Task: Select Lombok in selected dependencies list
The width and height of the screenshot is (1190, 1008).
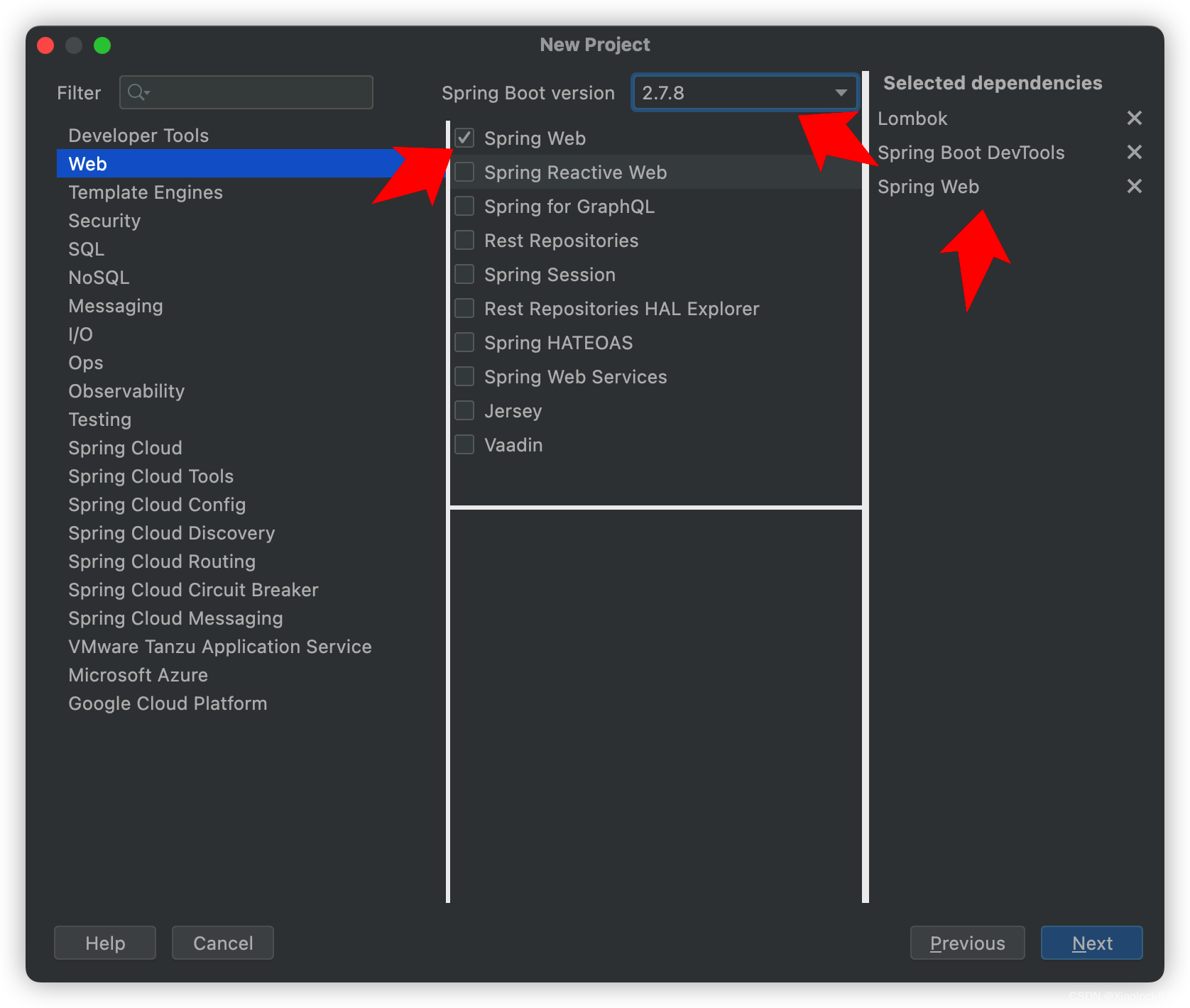Action: pos(912,119)
